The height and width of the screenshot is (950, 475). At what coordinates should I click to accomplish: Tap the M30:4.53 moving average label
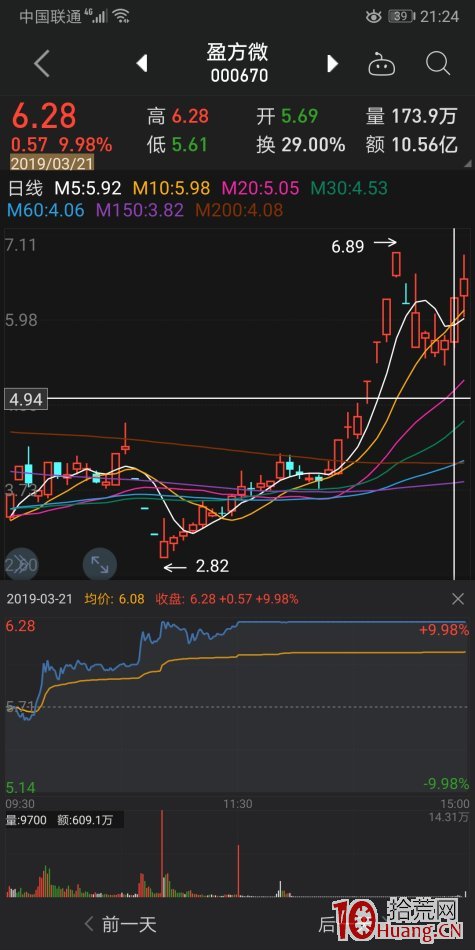(347, 188)
